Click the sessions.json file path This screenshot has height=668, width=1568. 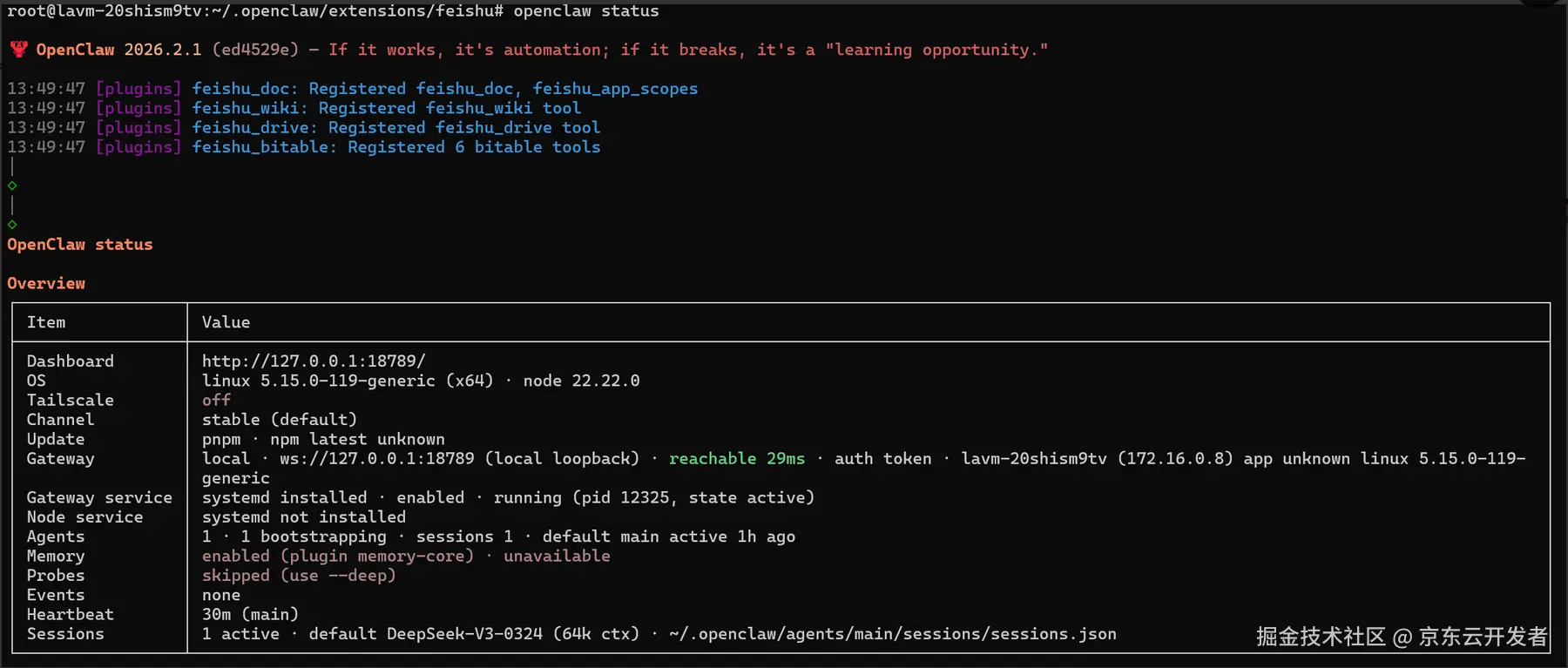click(892, 634)
